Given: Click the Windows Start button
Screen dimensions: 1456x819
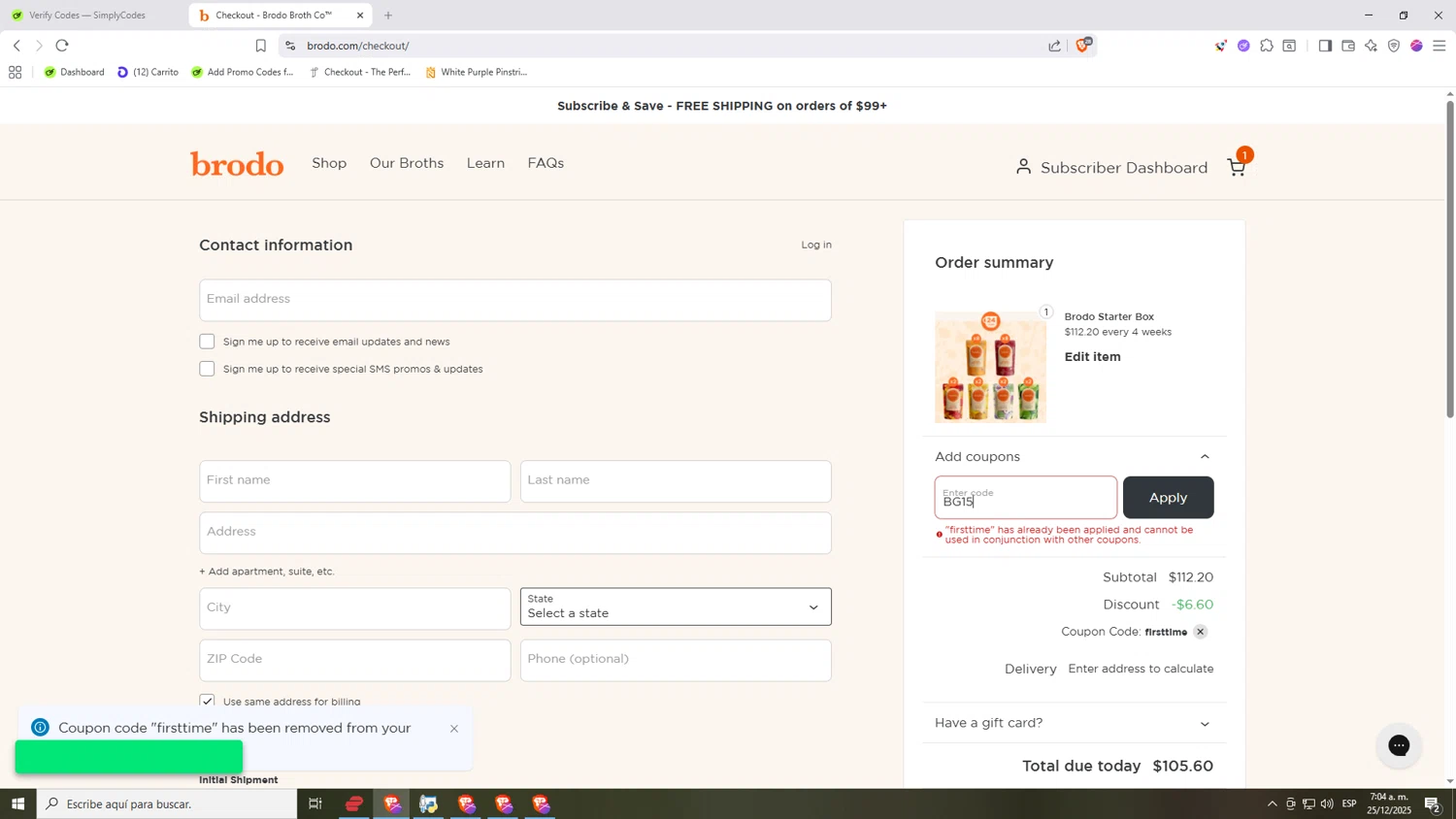Looking at the screenshot, I should [x=17, y=803].
